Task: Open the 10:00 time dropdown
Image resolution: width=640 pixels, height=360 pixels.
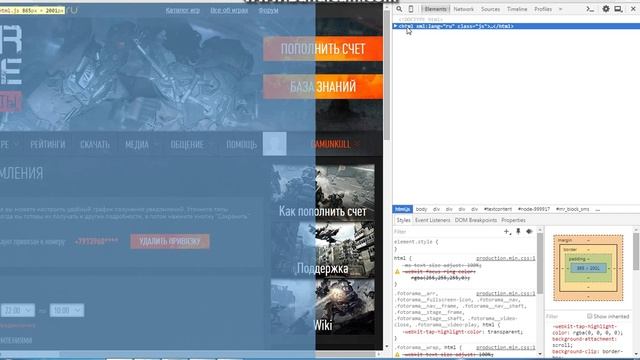Action: point(67,310)
